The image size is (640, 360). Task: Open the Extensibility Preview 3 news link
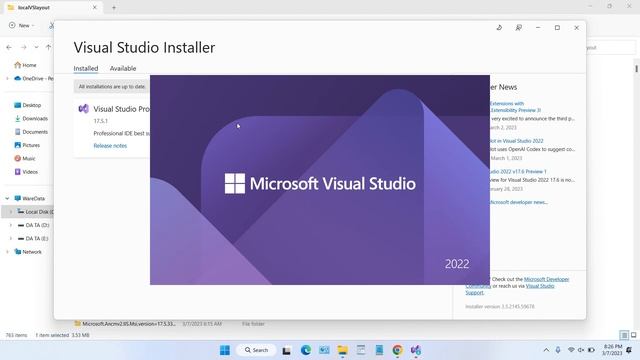[515, 107]
